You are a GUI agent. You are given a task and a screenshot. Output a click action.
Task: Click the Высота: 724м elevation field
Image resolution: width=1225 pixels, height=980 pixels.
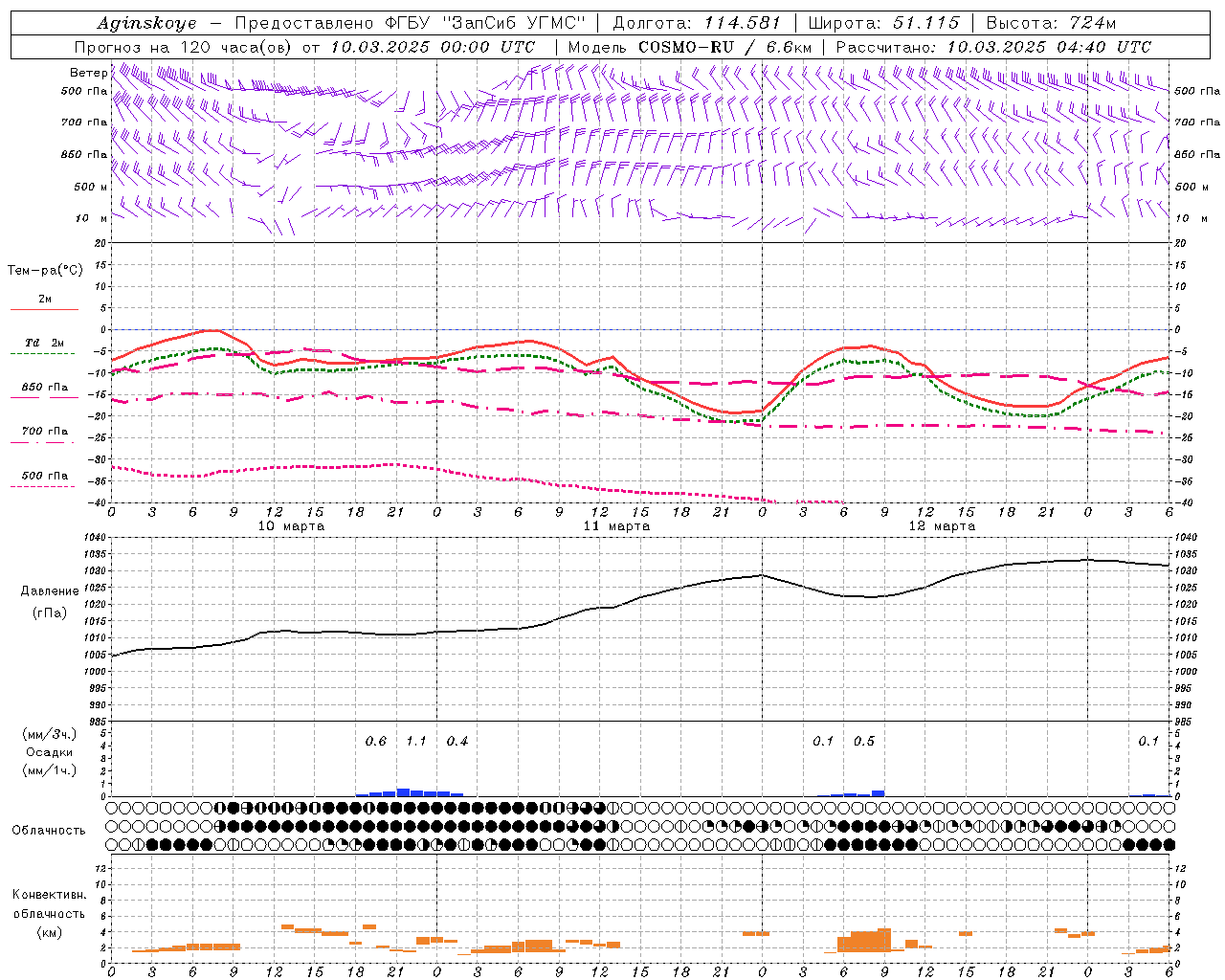(x=1051, y=23)
